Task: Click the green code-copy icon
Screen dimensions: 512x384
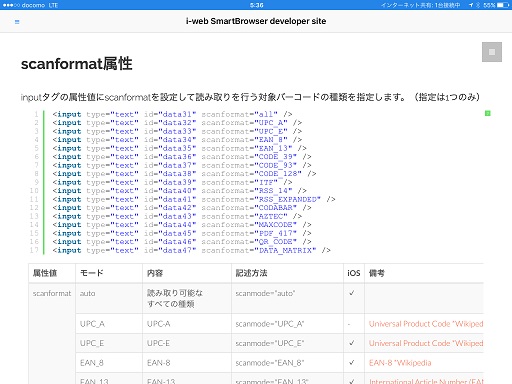Action: 487,114
